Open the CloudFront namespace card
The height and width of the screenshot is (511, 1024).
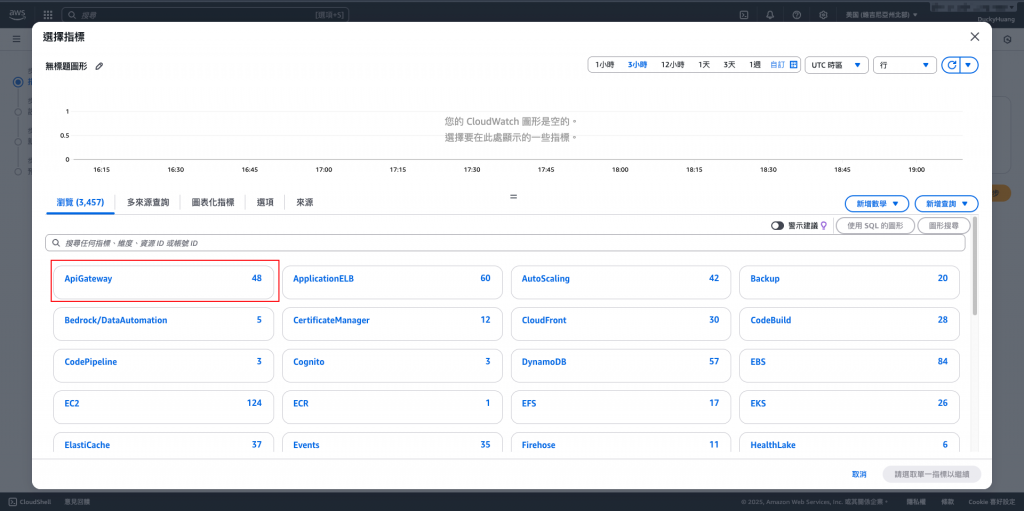tap(621, 323)
